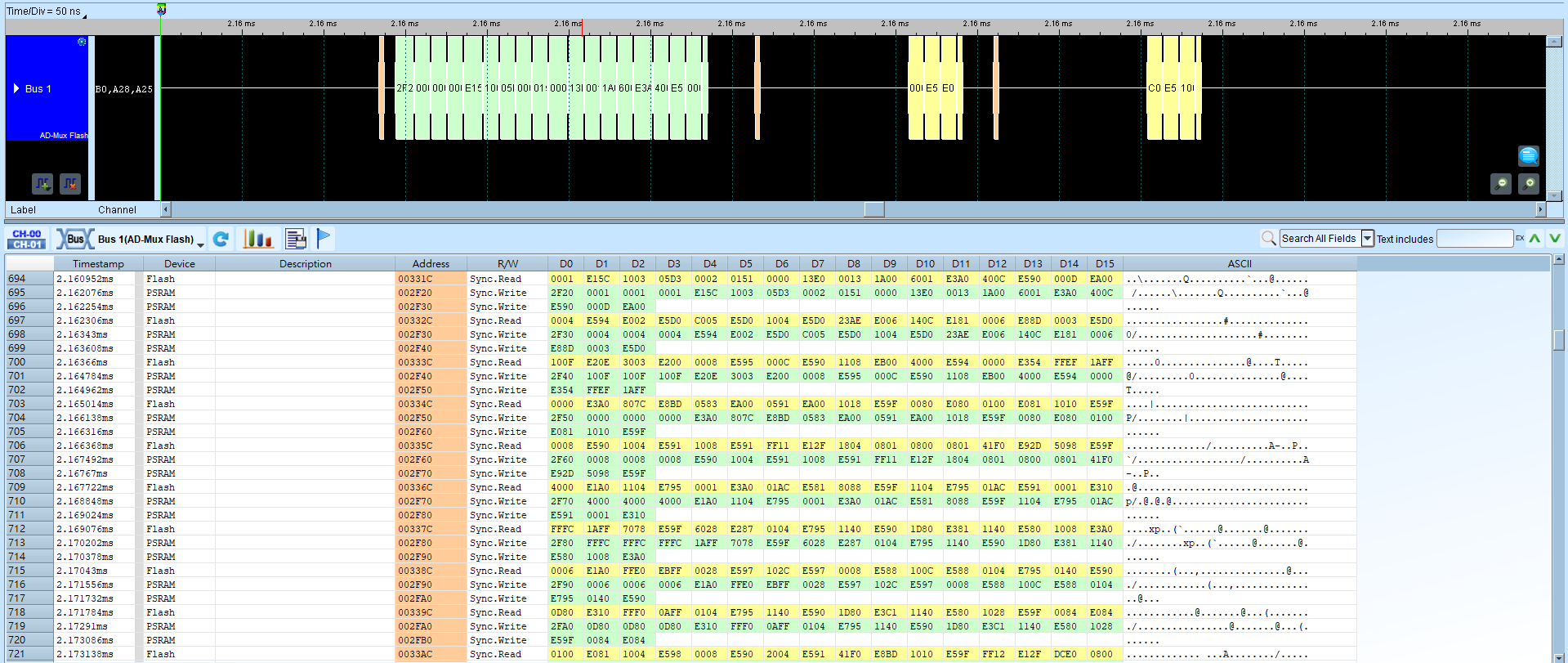1568x663 pixels.
Task: Click the green up arrow search previous
Action: 1534,239
